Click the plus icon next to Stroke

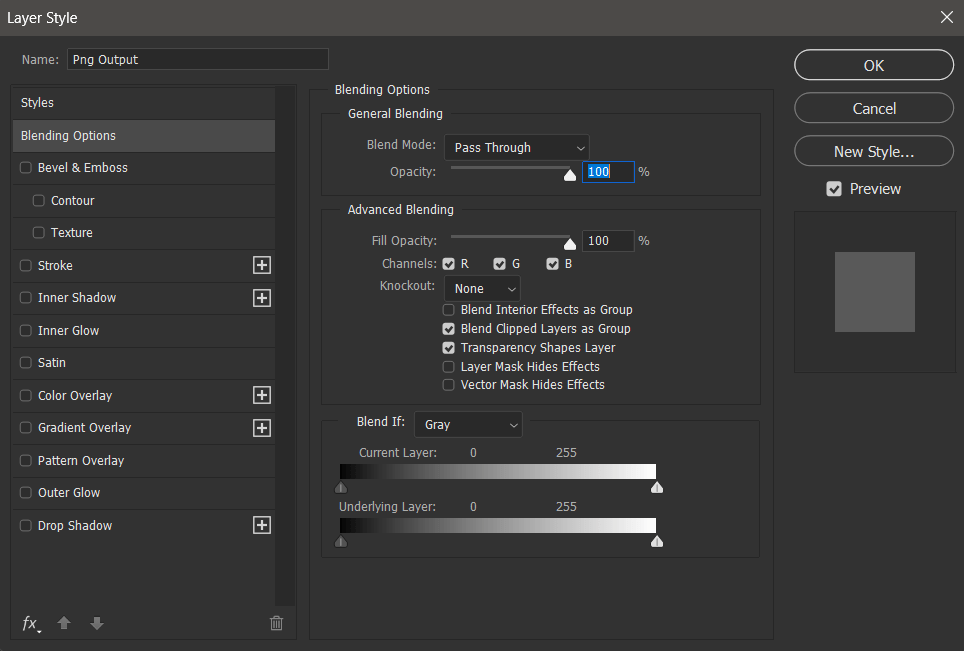[x=262, y=265]
